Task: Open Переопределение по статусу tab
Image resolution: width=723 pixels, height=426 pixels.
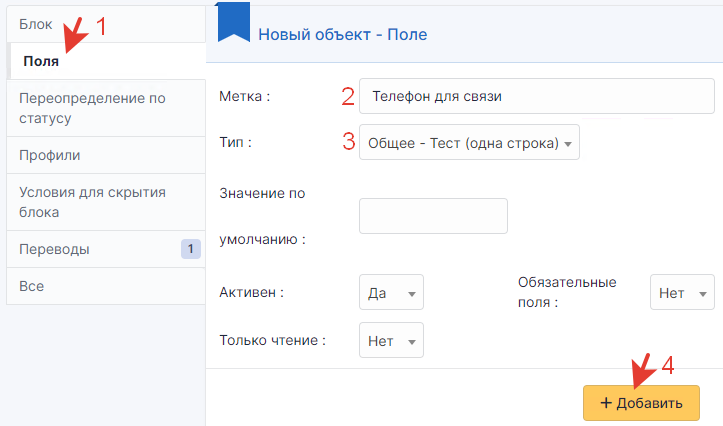Action: (x=106, y=108)
